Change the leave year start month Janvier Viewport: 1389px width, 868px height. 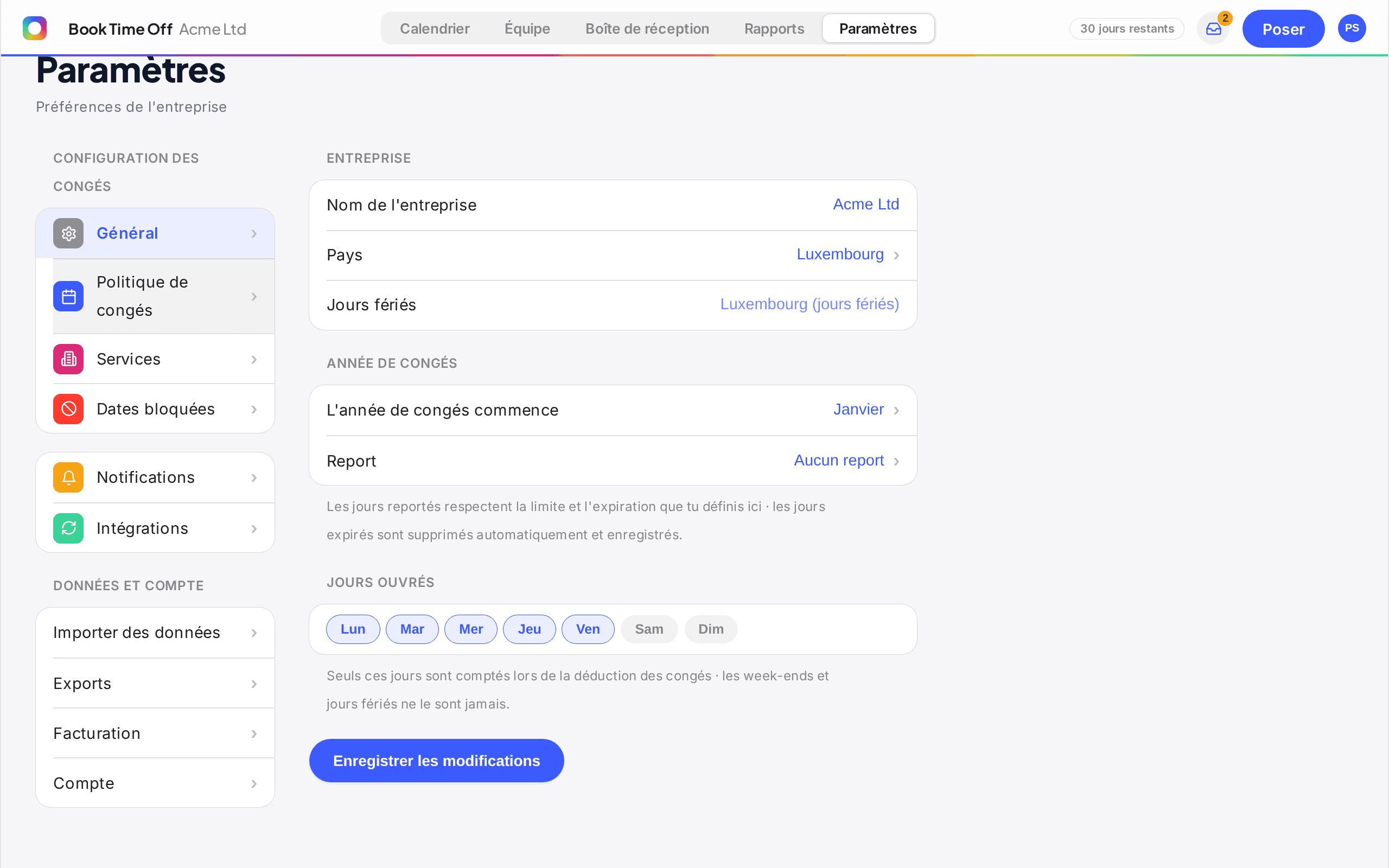tap(866, 409)
